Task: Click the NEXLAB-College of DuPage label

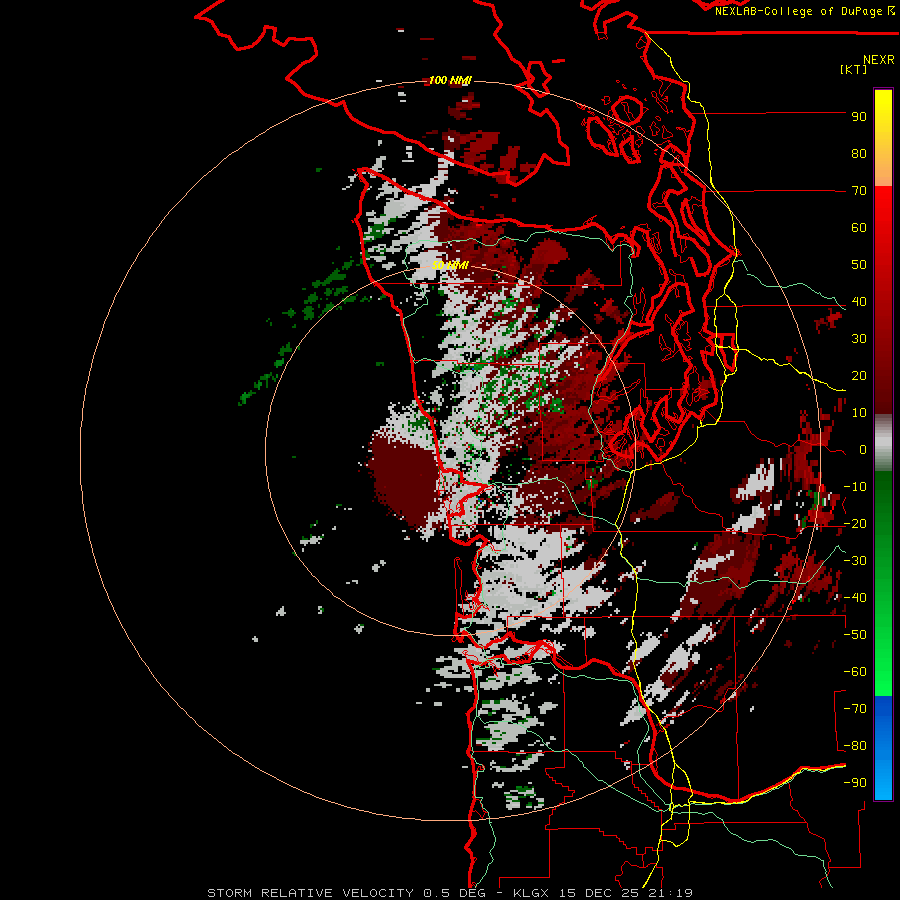Action: (x=799, y=11)
